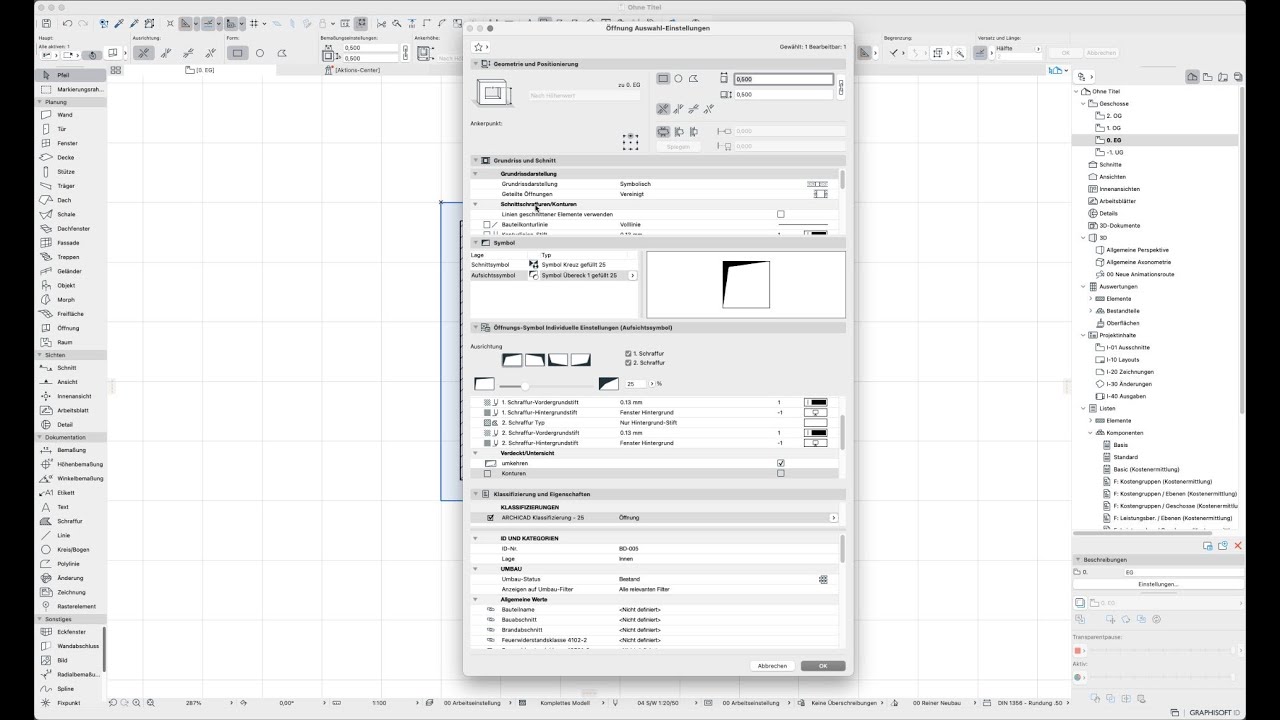Click the Umbau-Status grid icon
The width and height of the screenshot is (1280, 720).
823,579
